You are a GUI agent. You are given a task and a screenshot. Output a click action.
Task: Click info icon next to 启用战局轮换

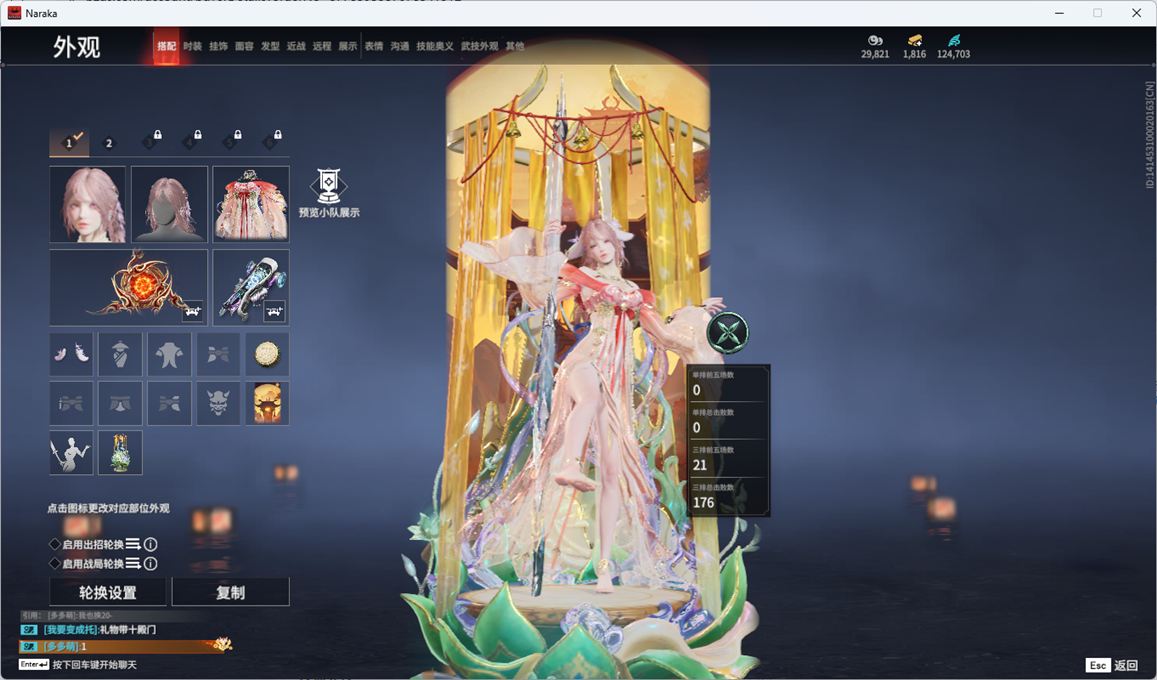[151, 563]
